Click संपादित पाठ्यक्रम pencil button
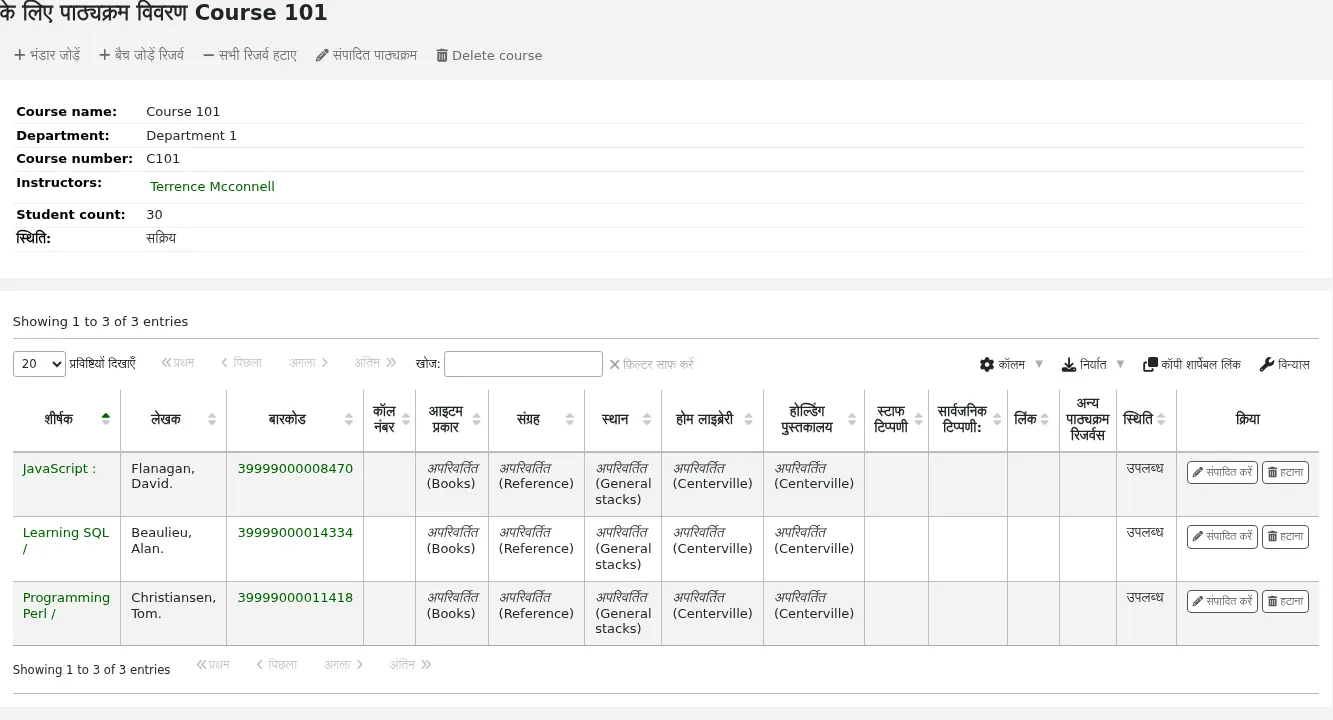The image size is (1333, 720). point(366,55)
